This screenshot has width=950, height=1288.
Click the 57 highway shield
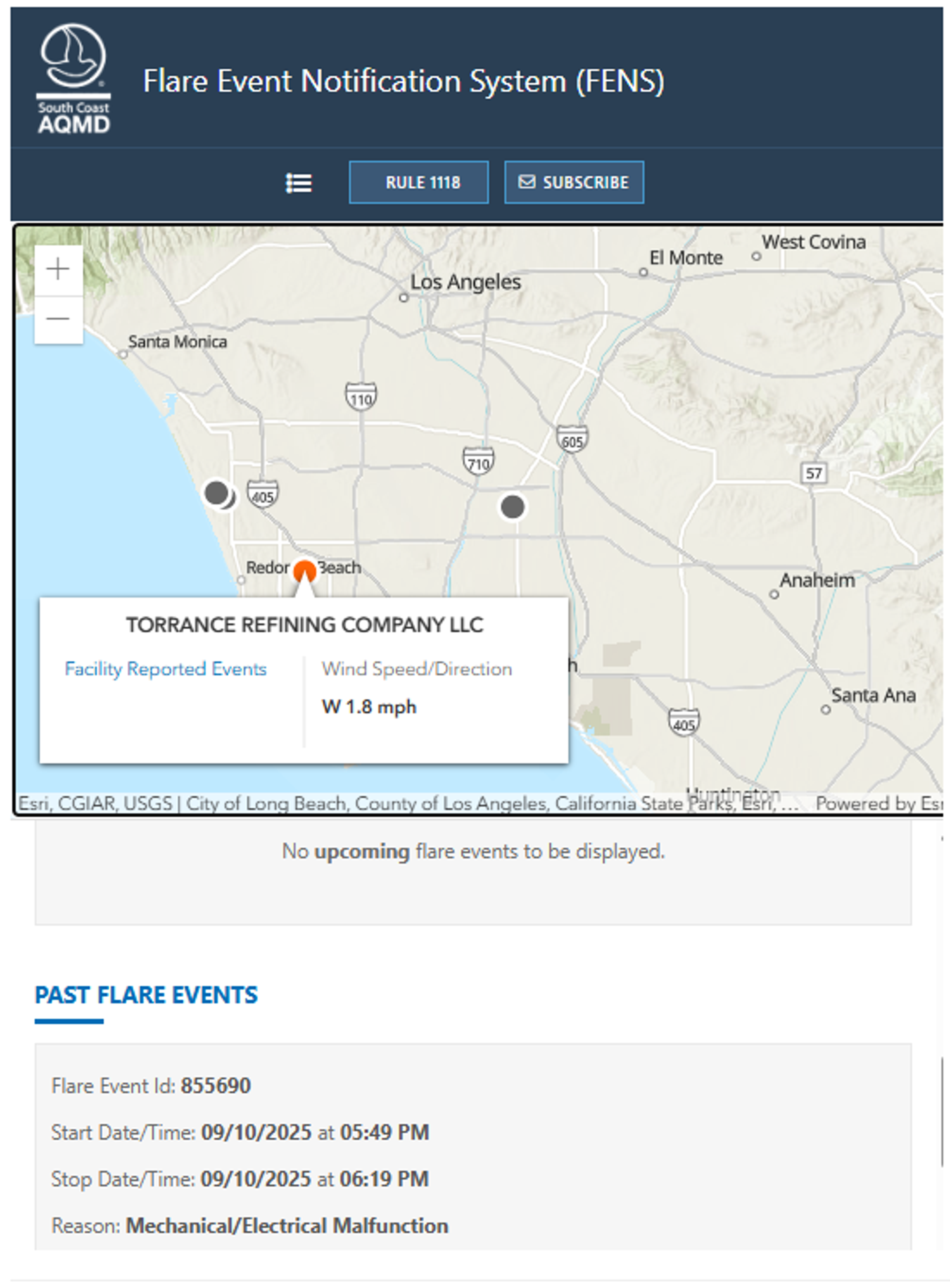[x=814, y=473]
